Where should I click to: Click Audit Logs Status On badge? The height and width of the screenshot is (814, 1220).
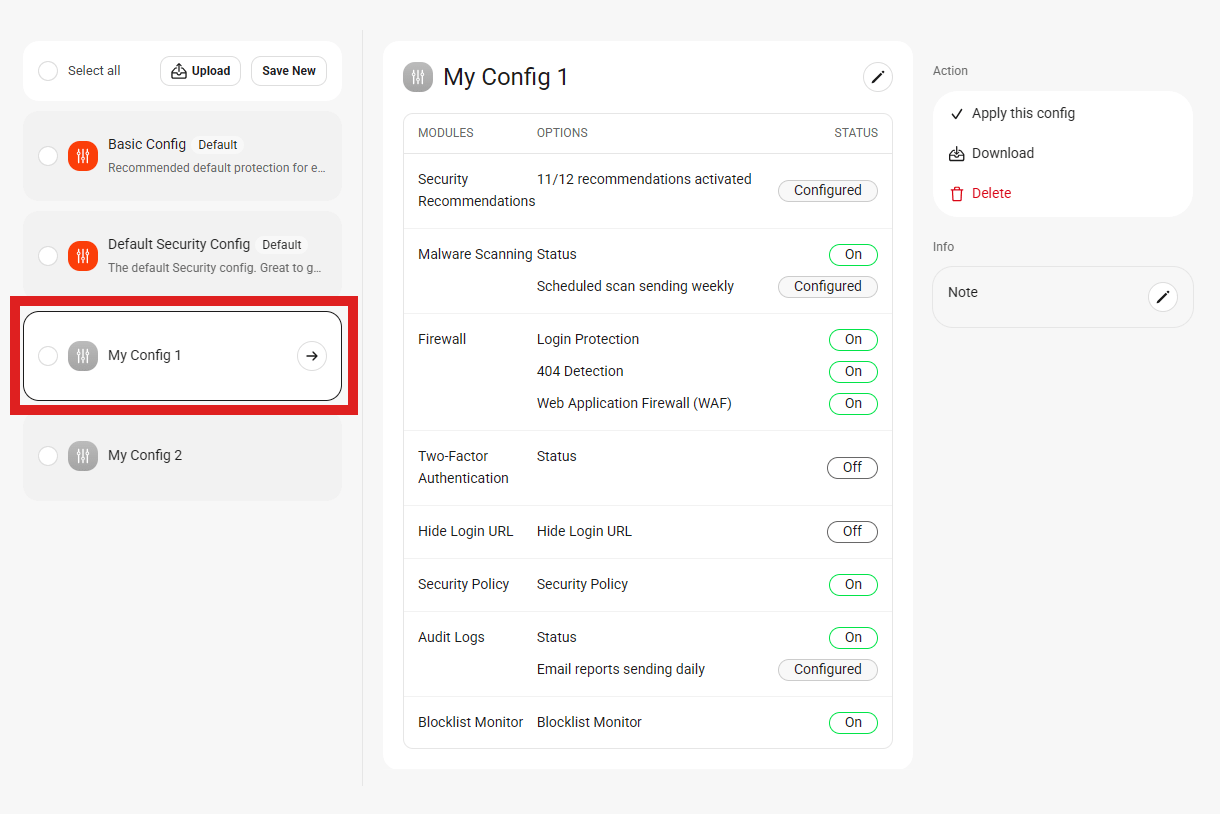click(x=853, y=638)
